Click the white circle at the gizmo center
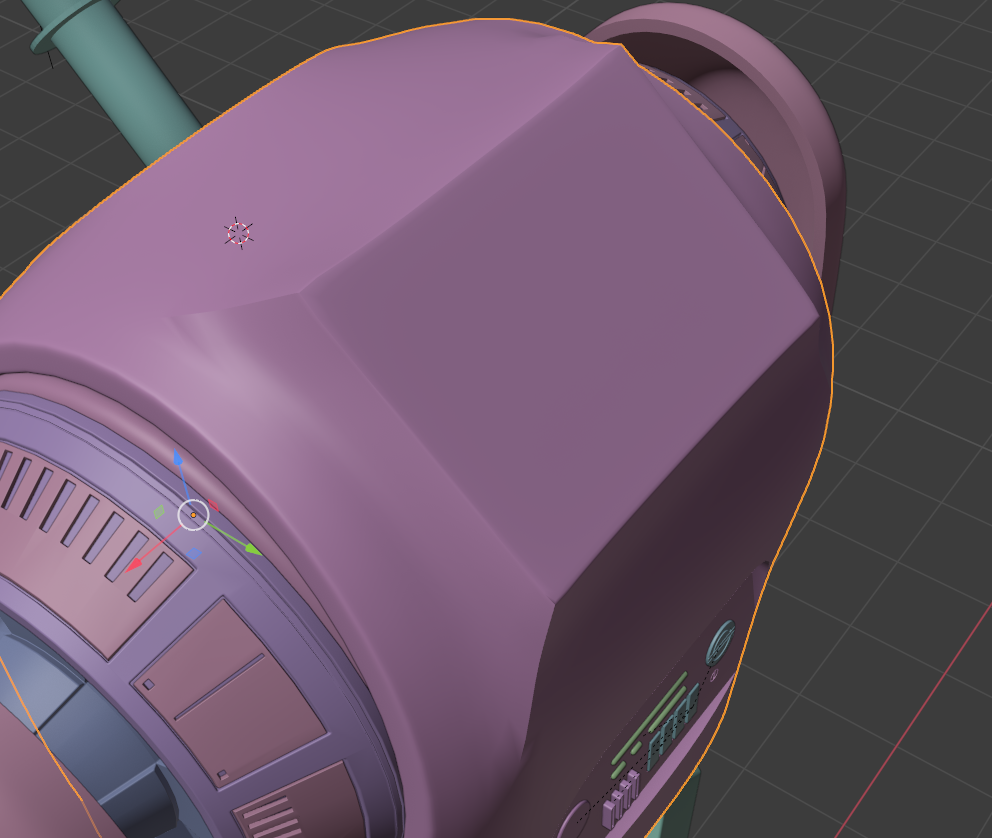 point(194,515)
